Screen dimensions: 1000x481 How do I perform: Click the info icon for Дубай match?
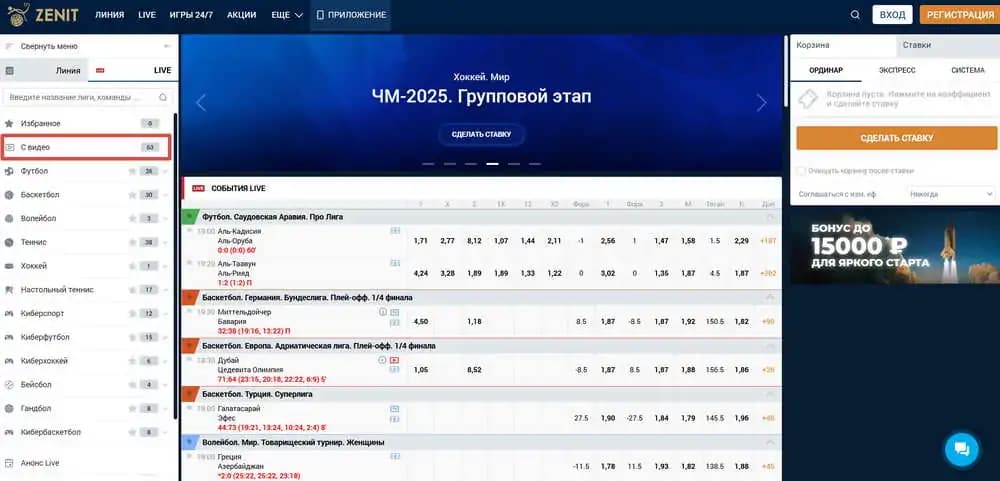pos(383,360)
